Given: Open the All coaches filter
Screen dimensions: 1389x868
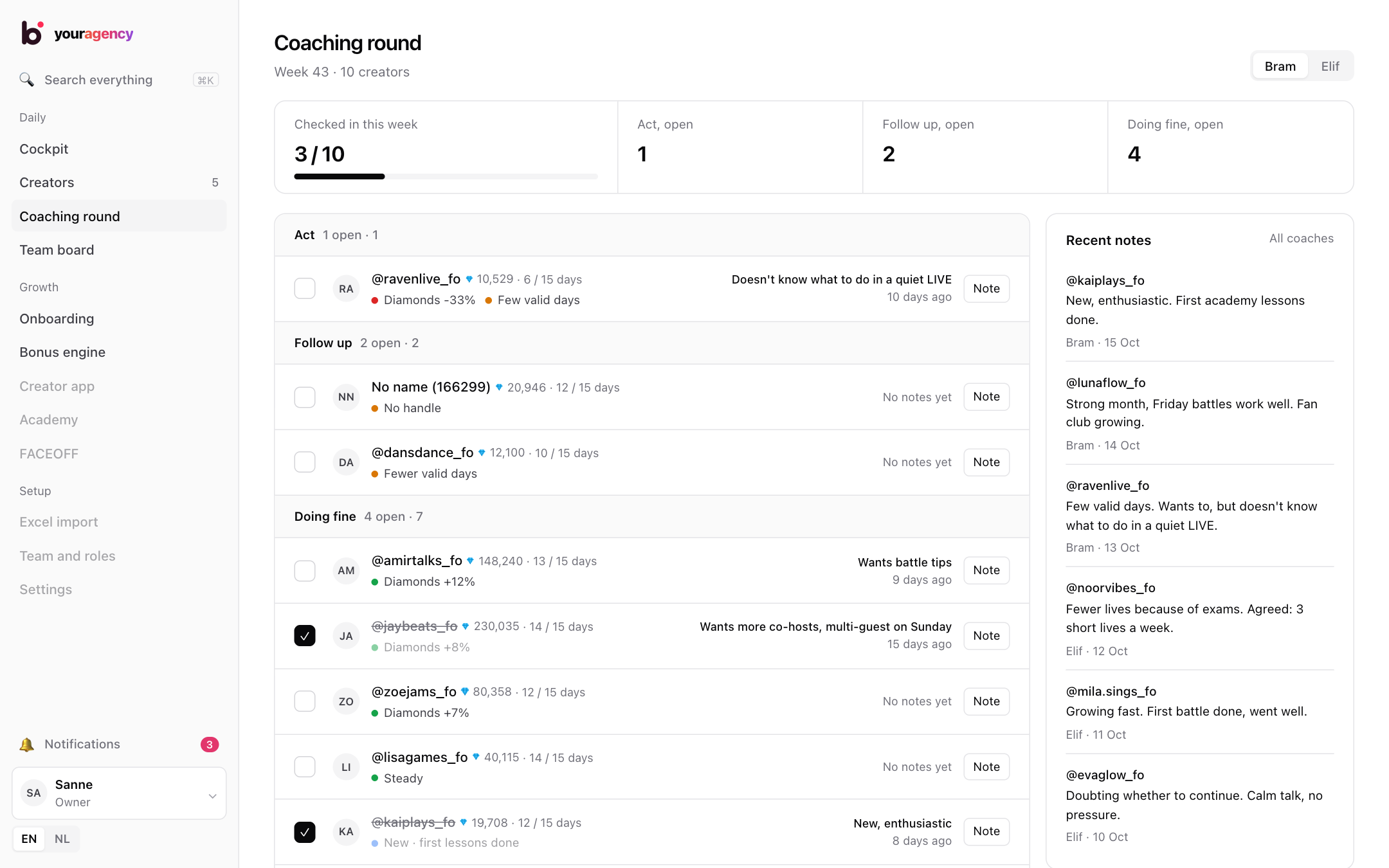Looking at the screenshot, I should click(1301, 239).
